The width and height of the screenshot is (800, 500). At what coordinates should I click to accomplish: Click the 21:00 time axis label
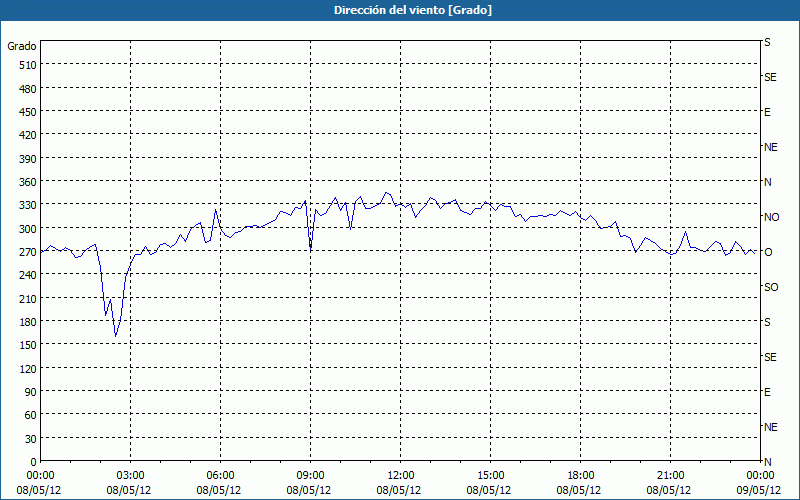tap(670, 476)
